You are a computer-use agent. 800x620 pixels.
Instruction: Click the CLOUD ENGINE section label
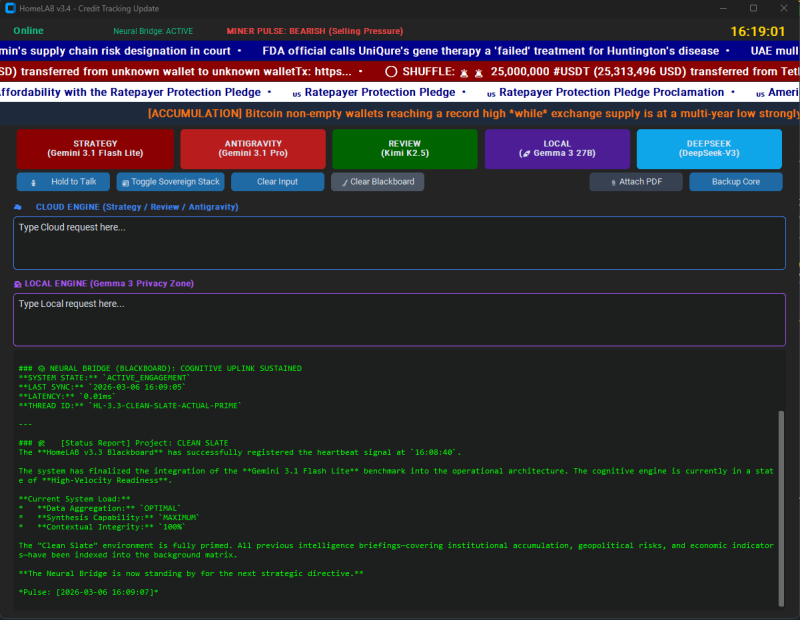[x=137, y=207]
